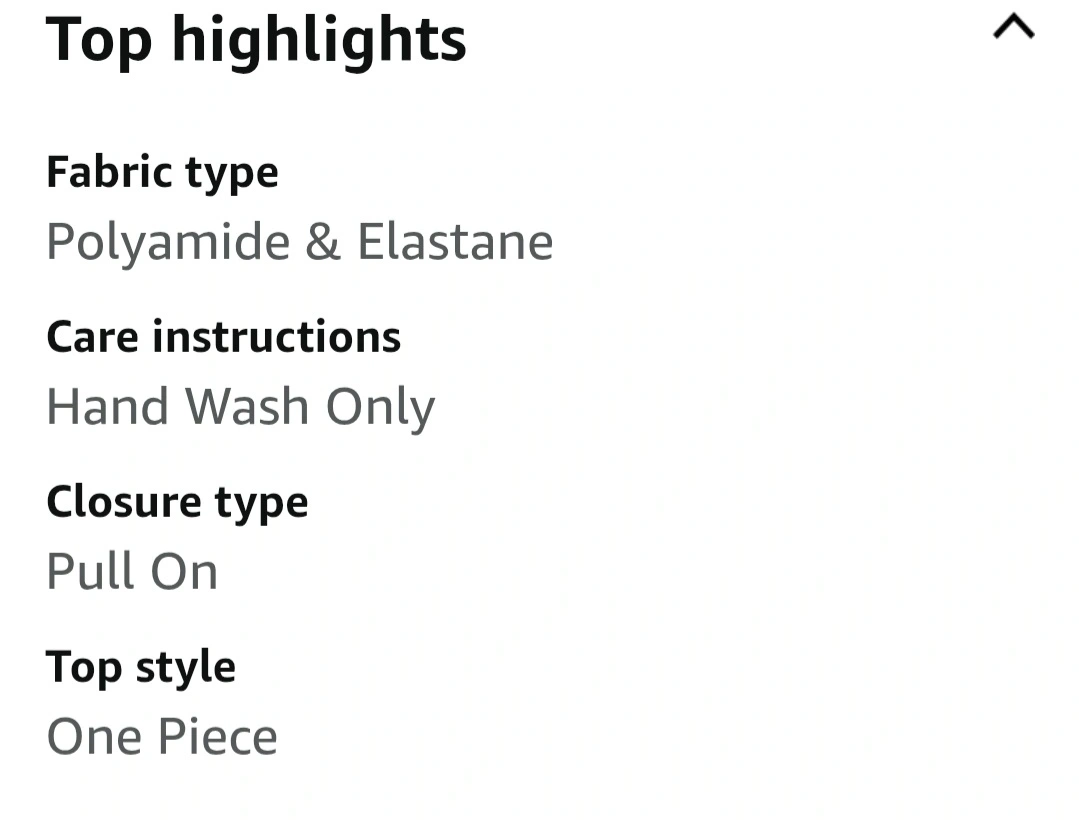Screen dimensions: 1079x820
Task: Select the Top style label
Action: [x=141, y=667]
